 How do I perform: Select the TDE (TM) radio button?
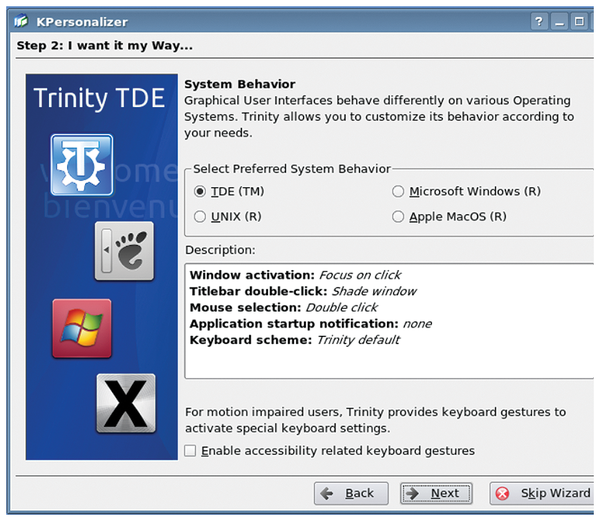pos(200,191)
